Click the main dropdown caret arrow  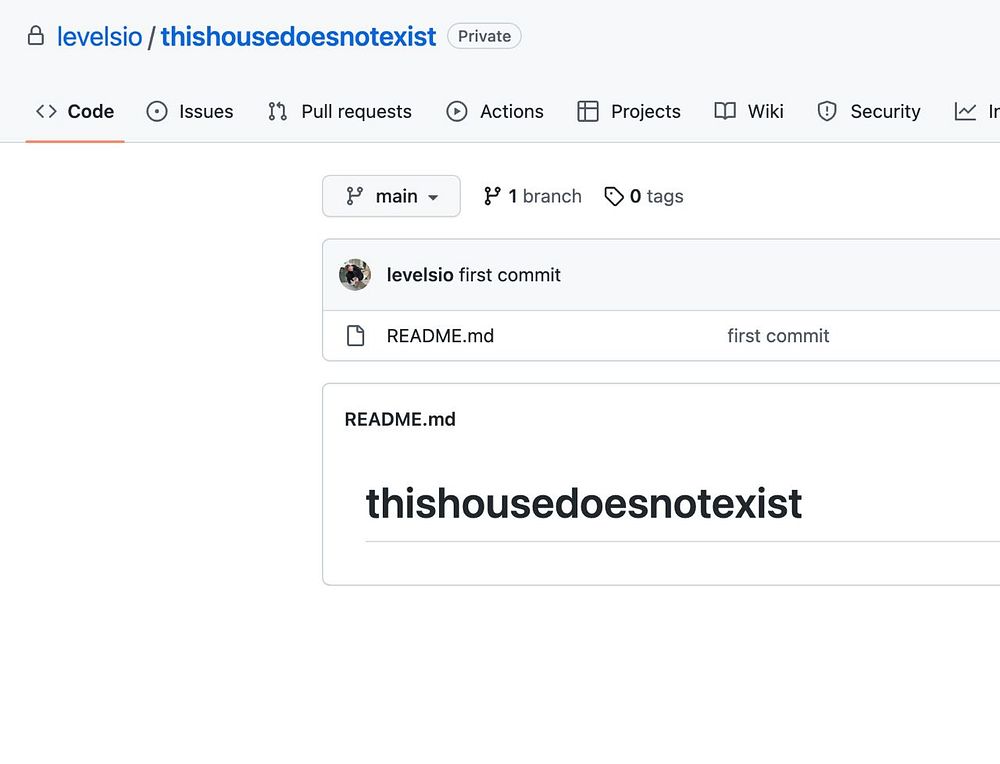433,198
